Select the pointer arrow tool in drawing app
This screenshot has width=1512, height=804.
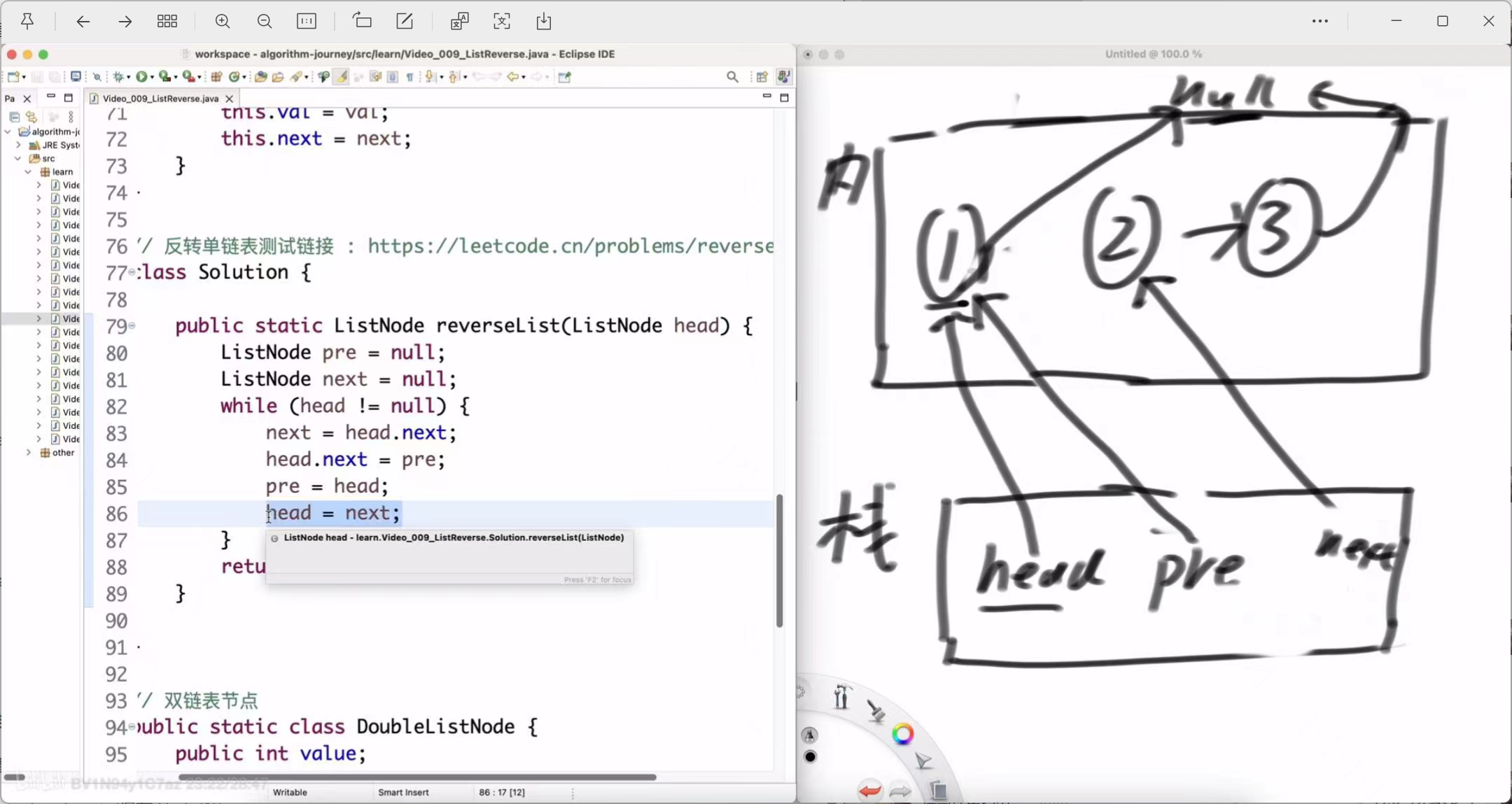(923, 761)
